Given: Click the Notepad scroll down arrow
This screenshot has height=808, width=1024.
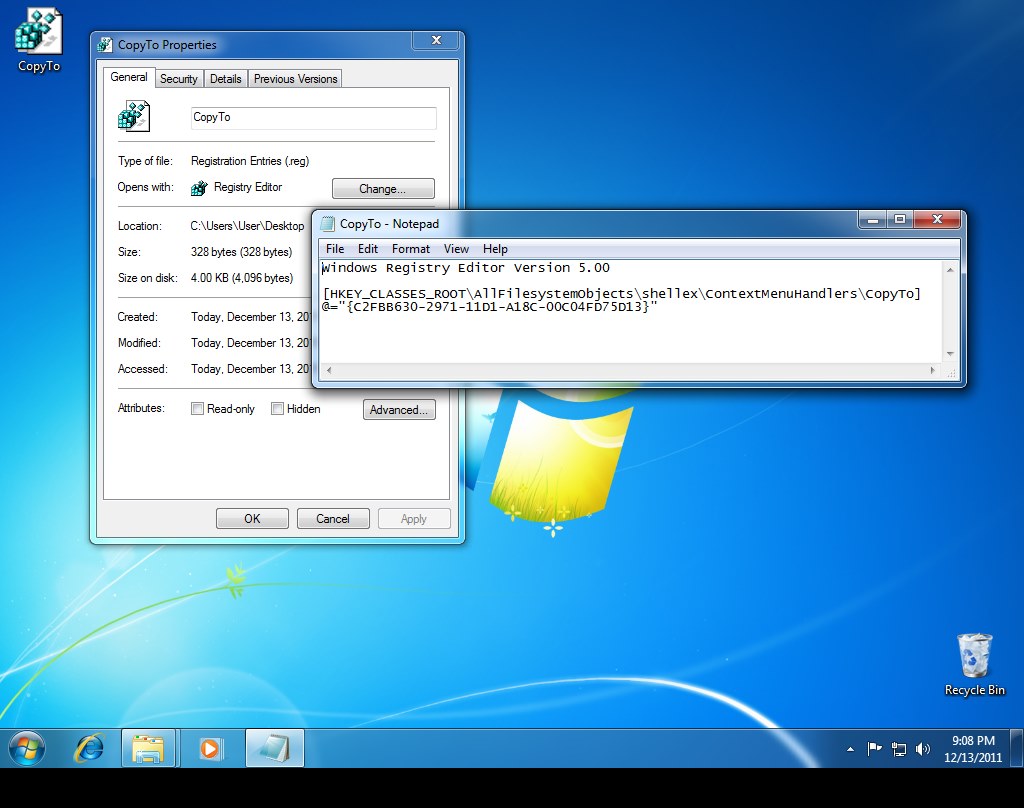Looking at the screenshot, I should coord(950,354).
